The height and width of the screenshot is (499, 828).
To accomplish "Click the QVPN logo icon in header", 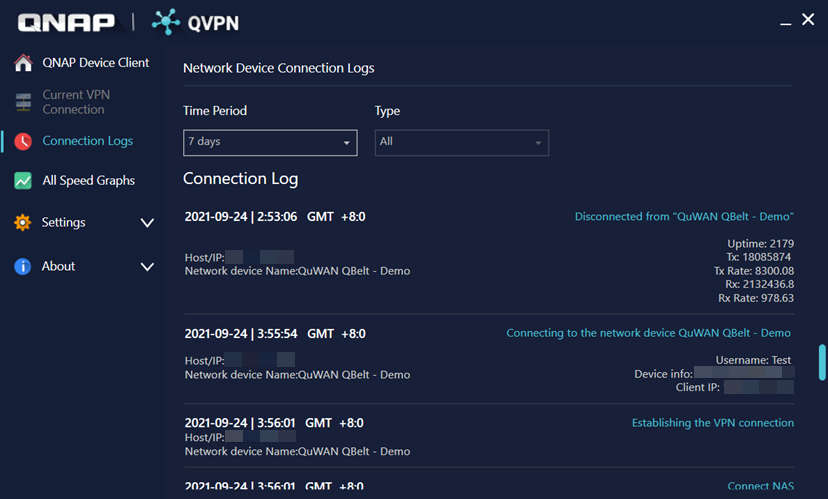I will 166,22.
